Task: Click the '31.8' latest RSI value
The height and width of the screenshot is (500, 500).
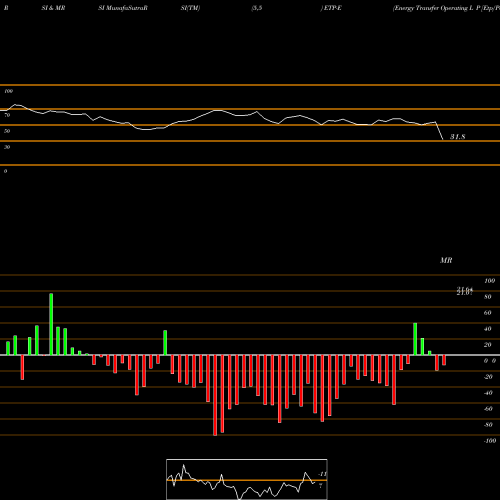Action: pyautogui.click(x=457, y=137)
